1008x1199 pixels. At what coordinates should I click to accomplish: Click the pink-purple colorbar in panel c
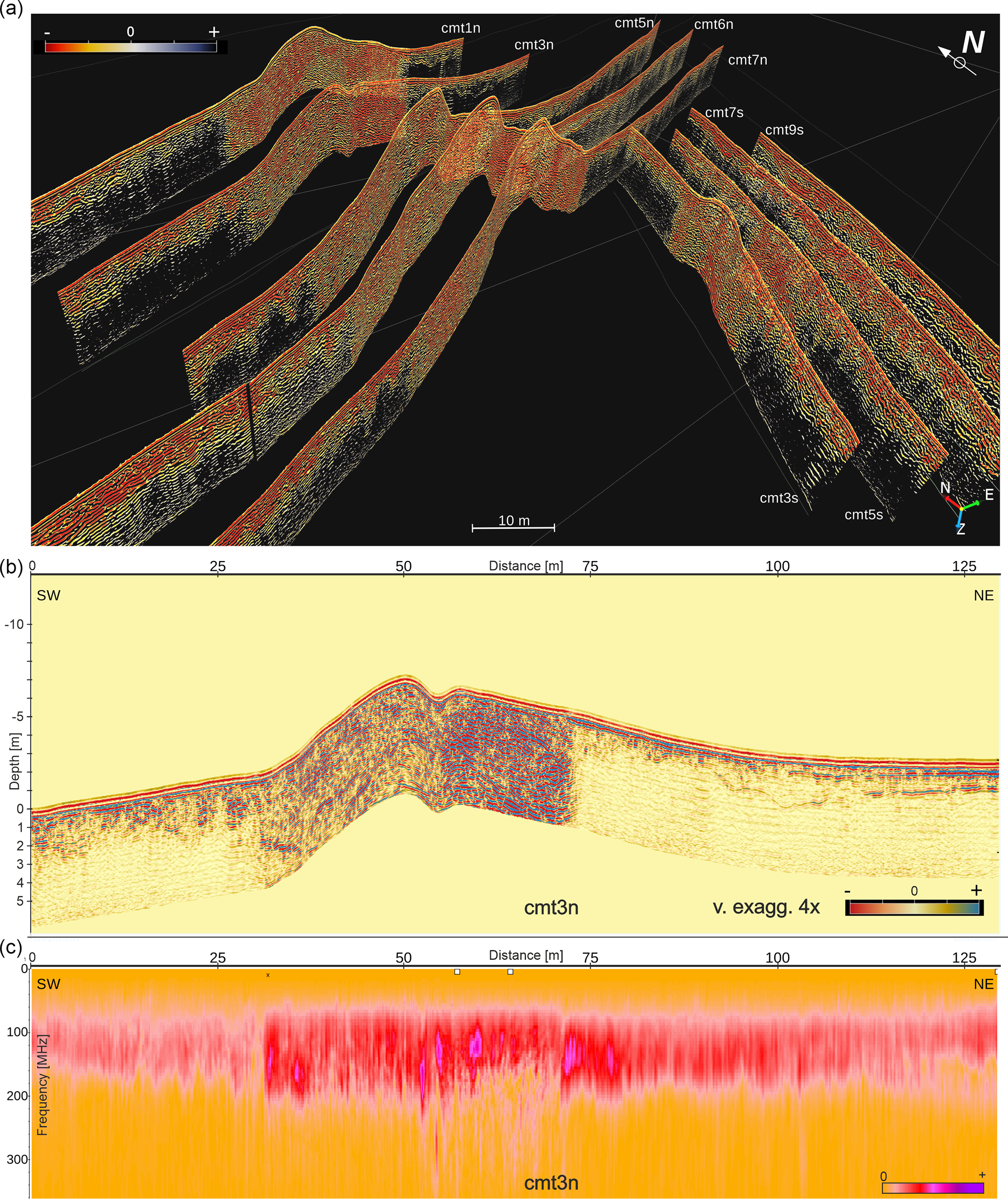[x=933, y=1188]
